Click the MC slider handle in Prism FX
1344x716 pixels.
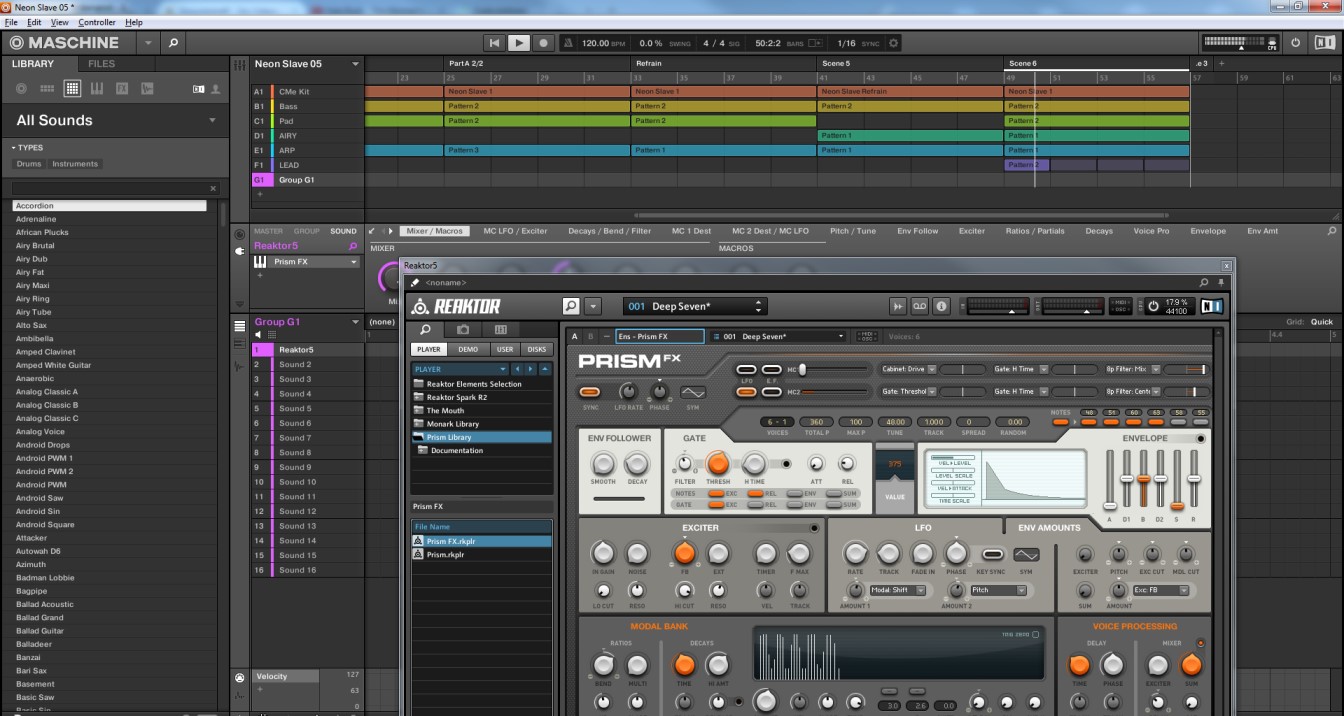click(x=802, y=370)
